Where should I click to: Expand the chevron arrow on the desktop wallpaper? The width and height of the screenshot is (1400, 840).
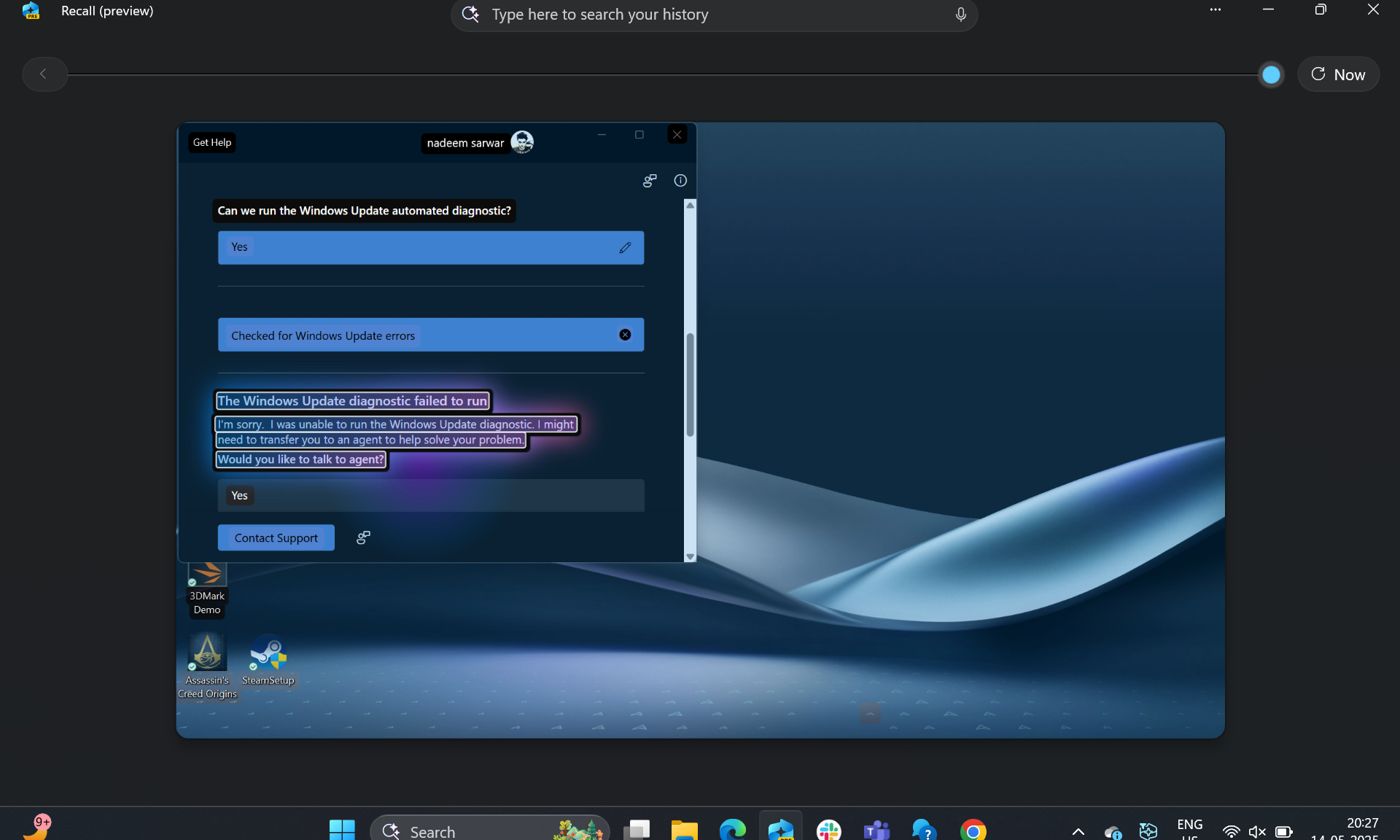pyautogui.click(x=869, y=713)
